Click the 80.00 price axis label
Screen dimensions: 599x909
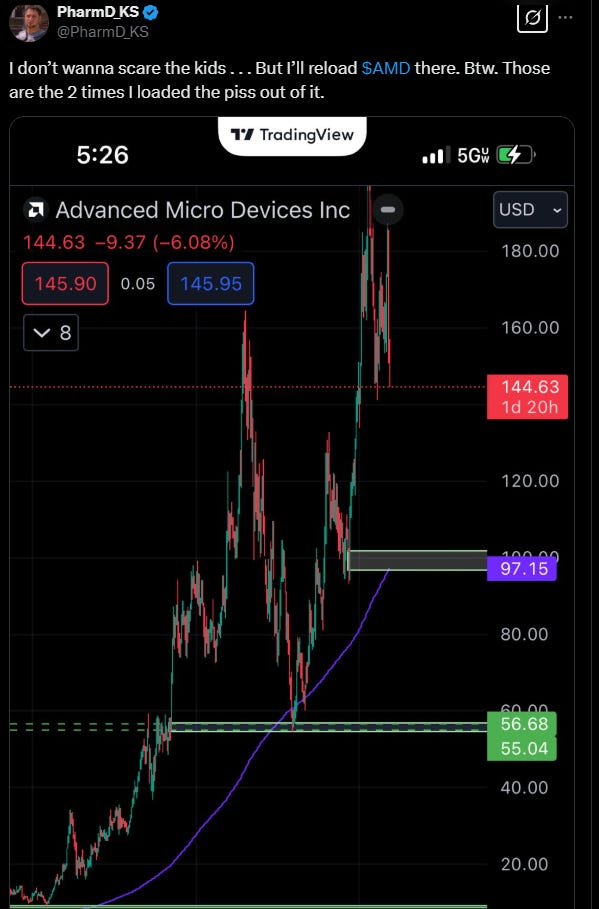click(x=524, y=634)
